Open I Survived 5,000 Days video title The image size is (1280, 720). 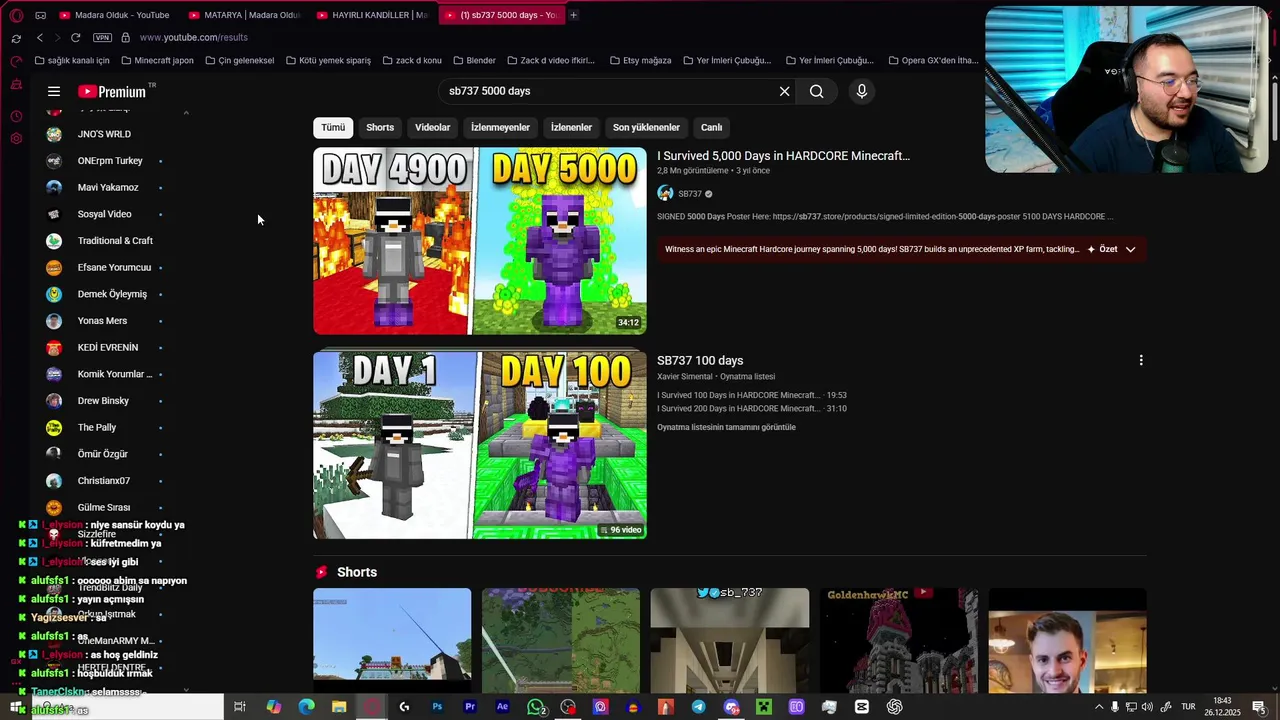783,156
